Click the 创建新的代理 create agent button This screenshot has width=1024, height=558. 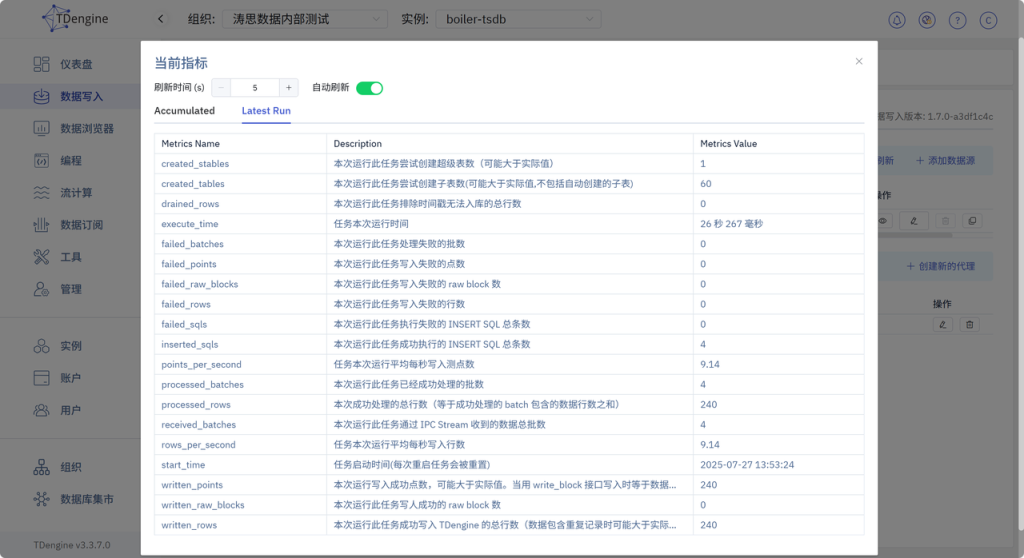pyautogui.click(x=940, y=266)
